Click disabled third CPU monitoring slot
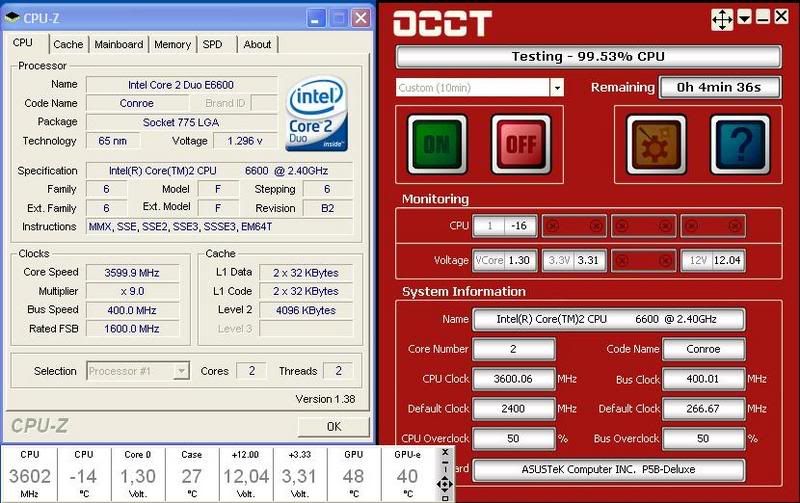Image resolution: width=800 pixels, height=503 pixels. click(x=643, y=226)
